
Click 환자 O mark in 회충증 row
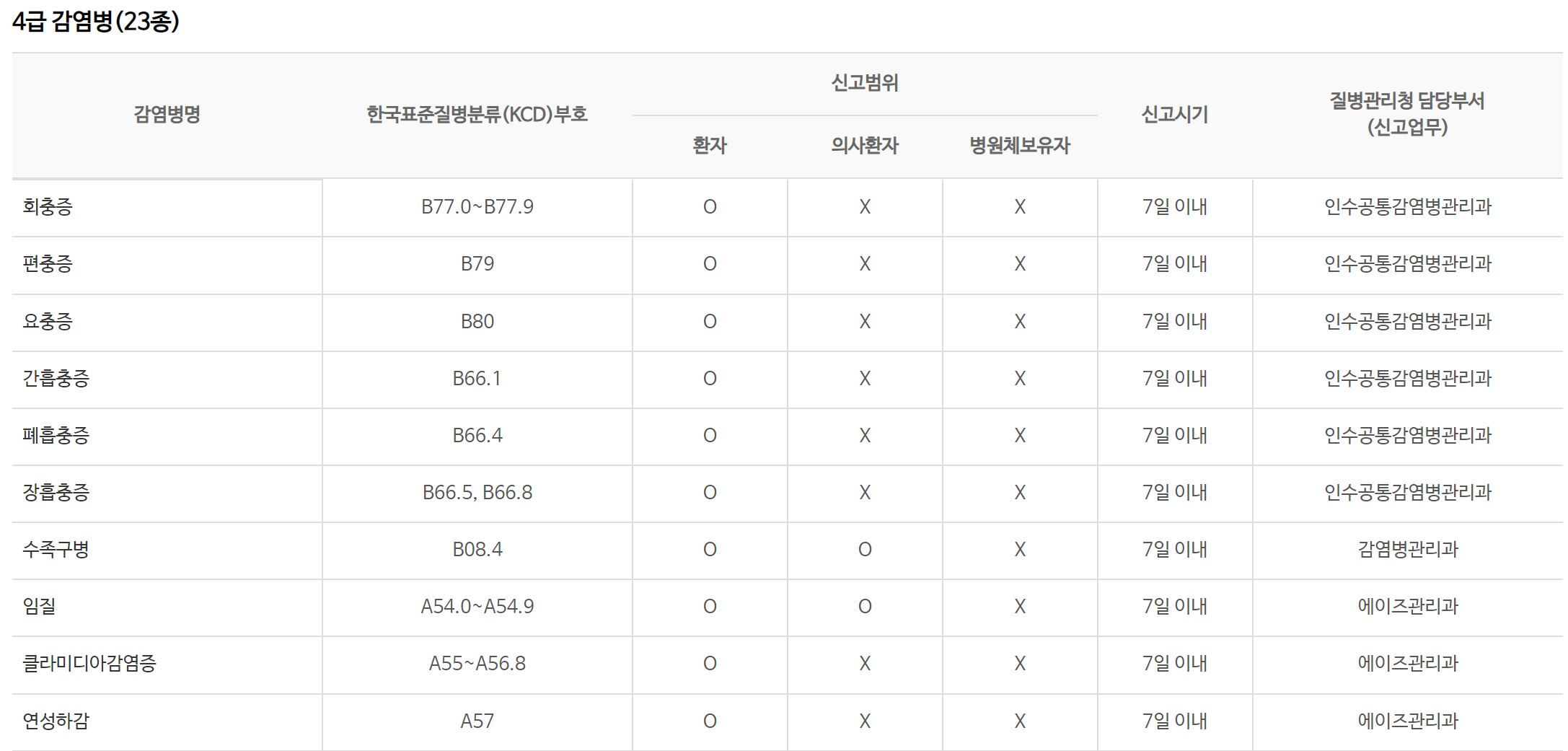coord(710,207)
